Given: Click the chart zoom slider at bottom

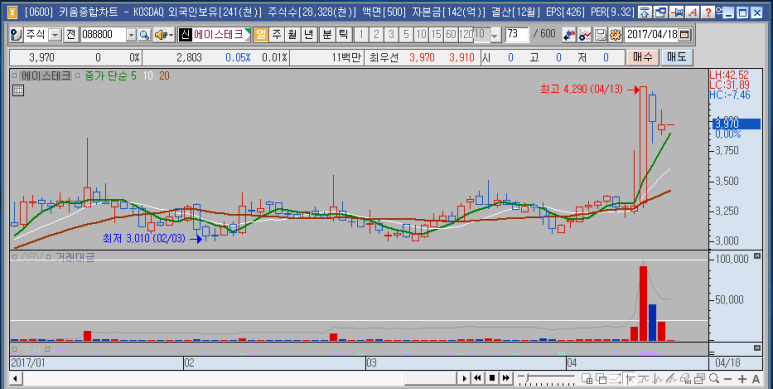Looking at the screenshot, I should click(x=547, y=378).
